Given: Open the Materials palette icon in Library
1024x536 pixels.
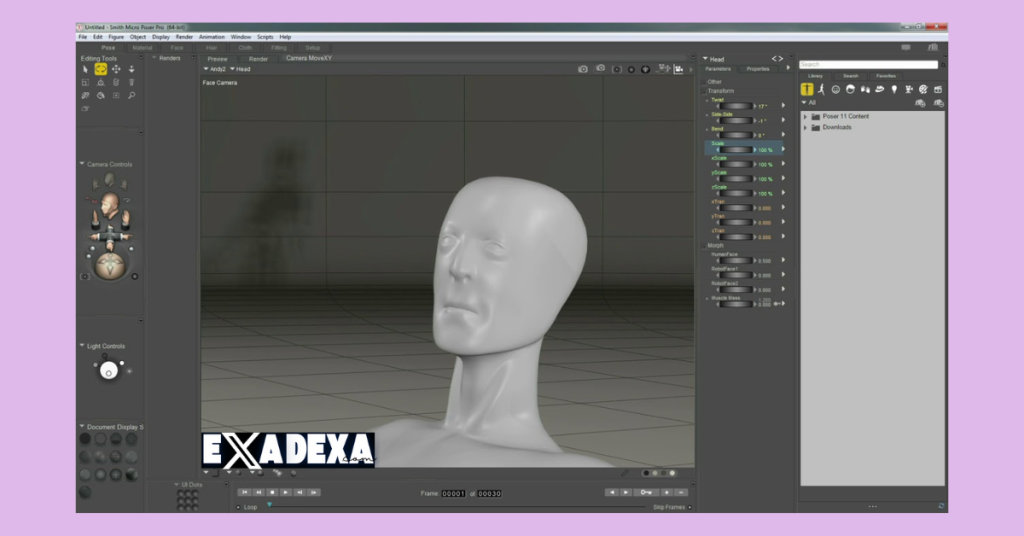Looking at the screenshot, I should [x=923, y=89].
